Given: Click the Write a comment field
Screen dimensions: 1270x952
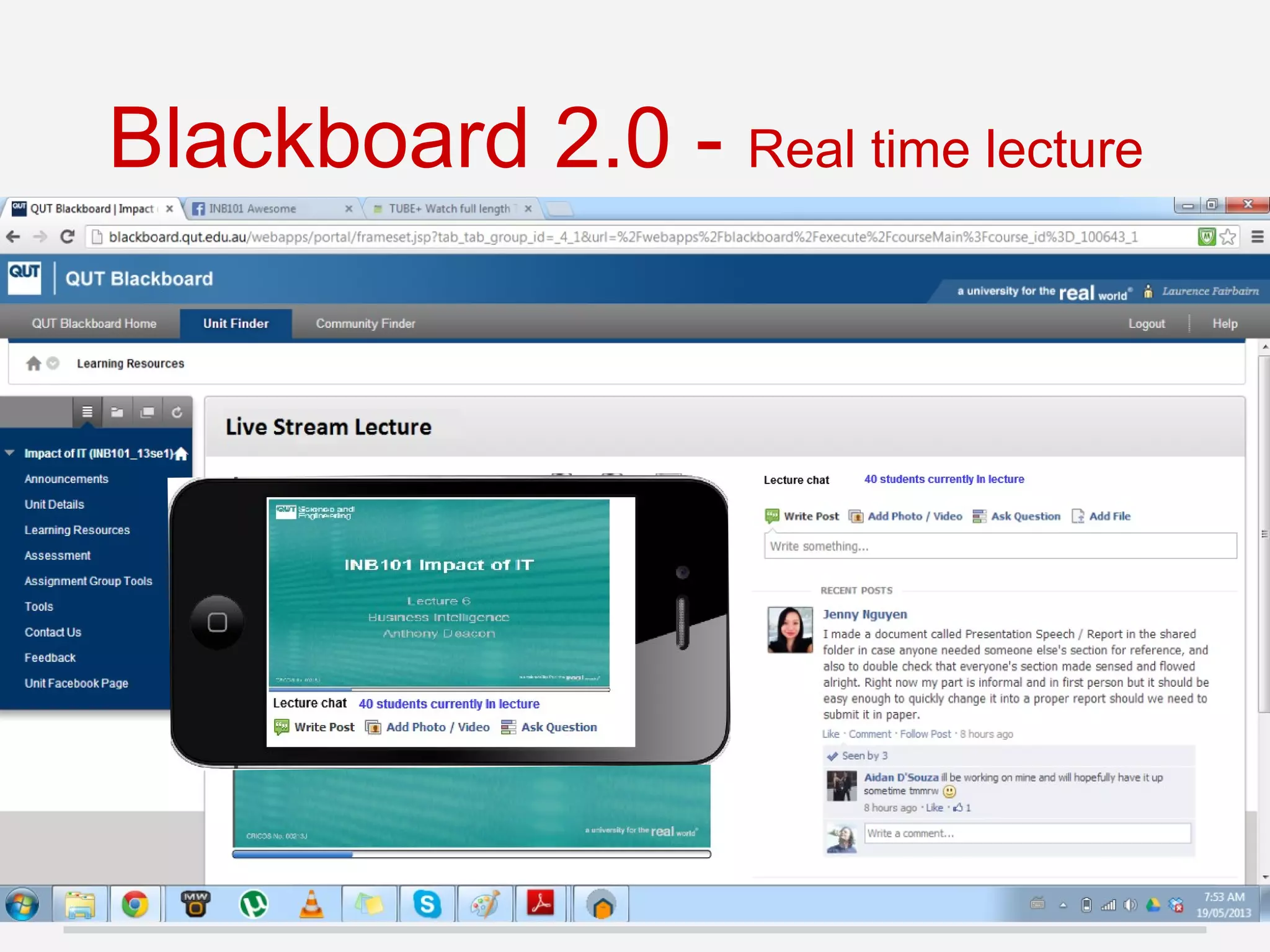Looking at the screenshot, I should pyautogui.click(x=1028, y=833).
